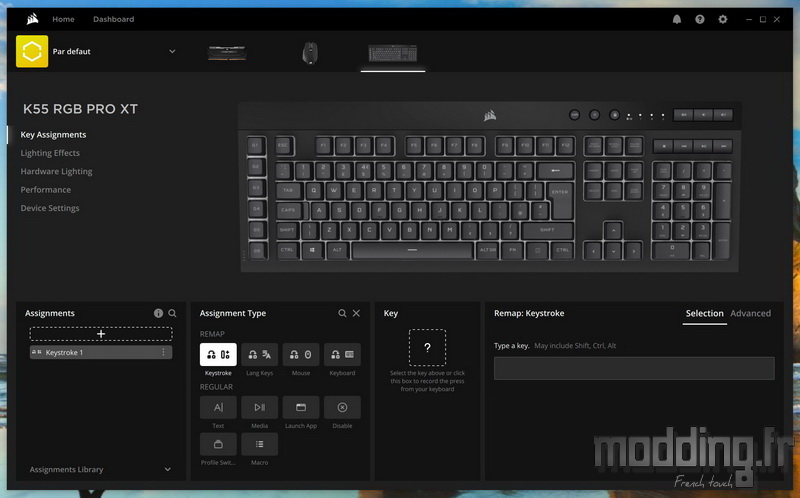Open Lighting Effects section
Screen dimensions: 800x498
coord(50,153)
